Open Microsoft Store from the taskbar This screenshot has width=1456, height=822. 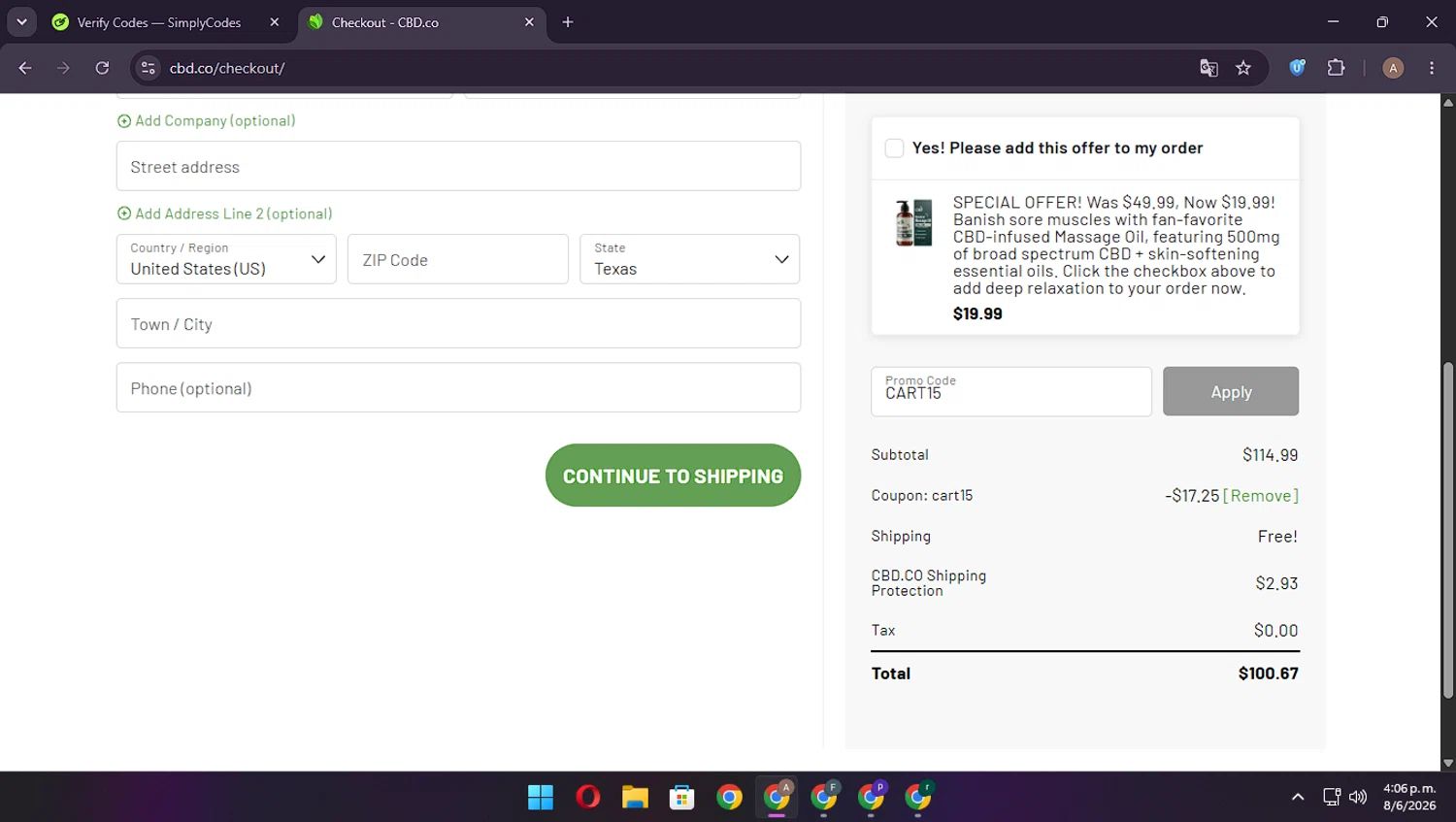682,797
